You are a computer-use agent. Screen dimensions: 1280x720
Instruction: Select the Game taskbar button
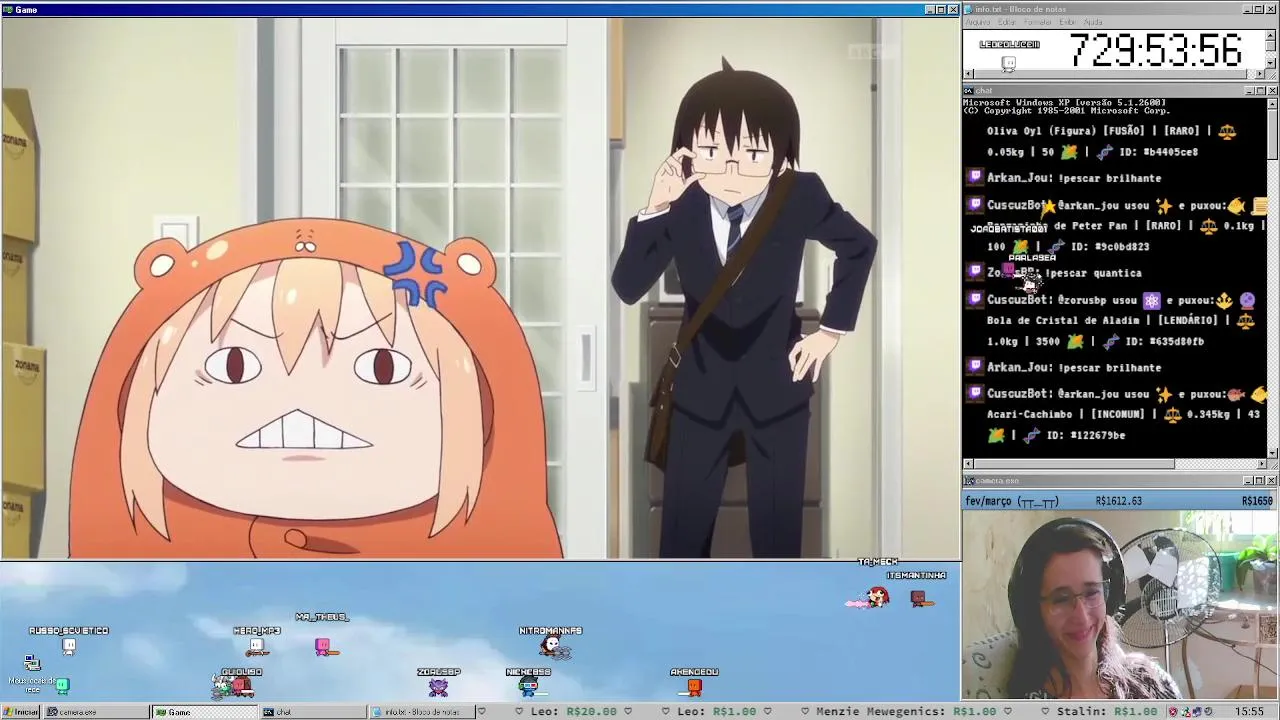coord(203,712)
